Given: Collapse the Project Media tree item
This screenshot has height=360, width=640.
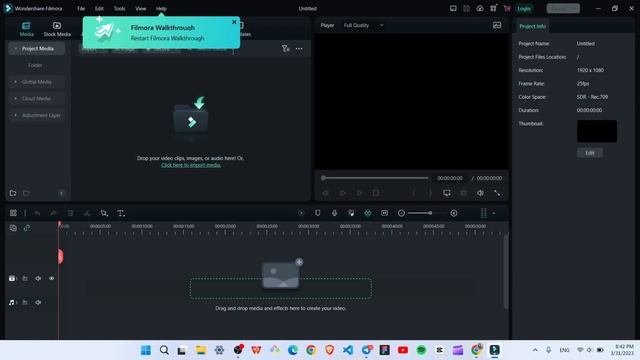Looking at the screenshot, I should [16, 49].
